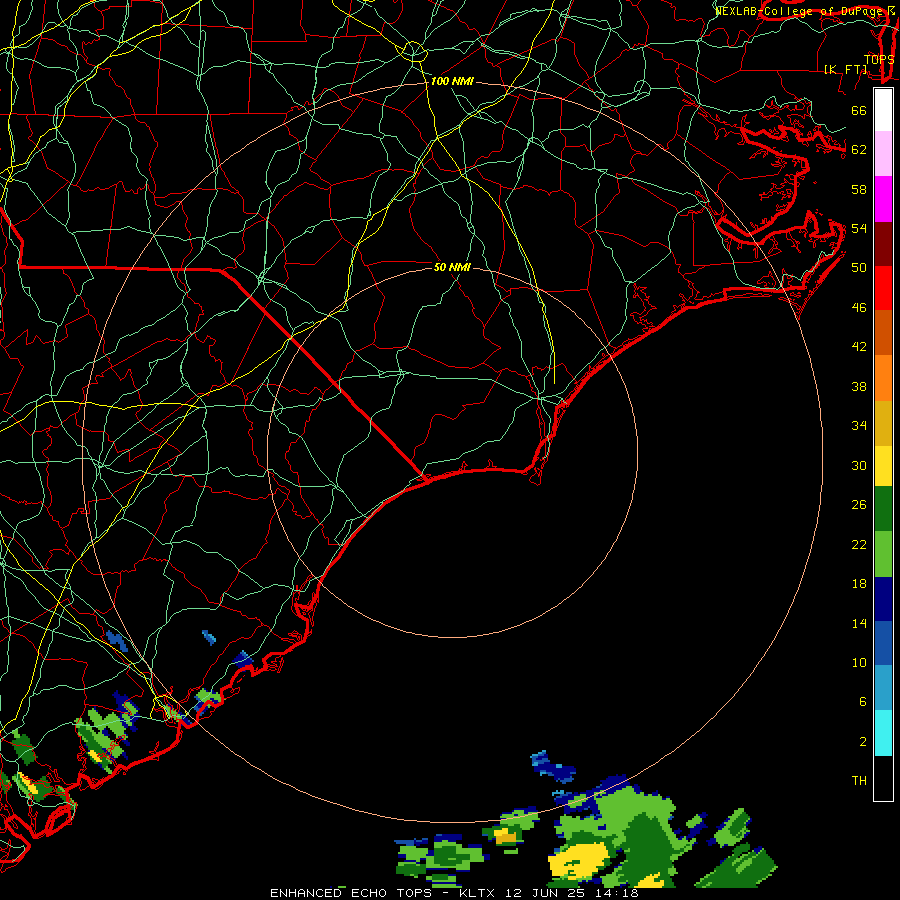This screenshot has height=900, width=900.
Task: Click the light pink legend swatch
Action: click(883, 153)
